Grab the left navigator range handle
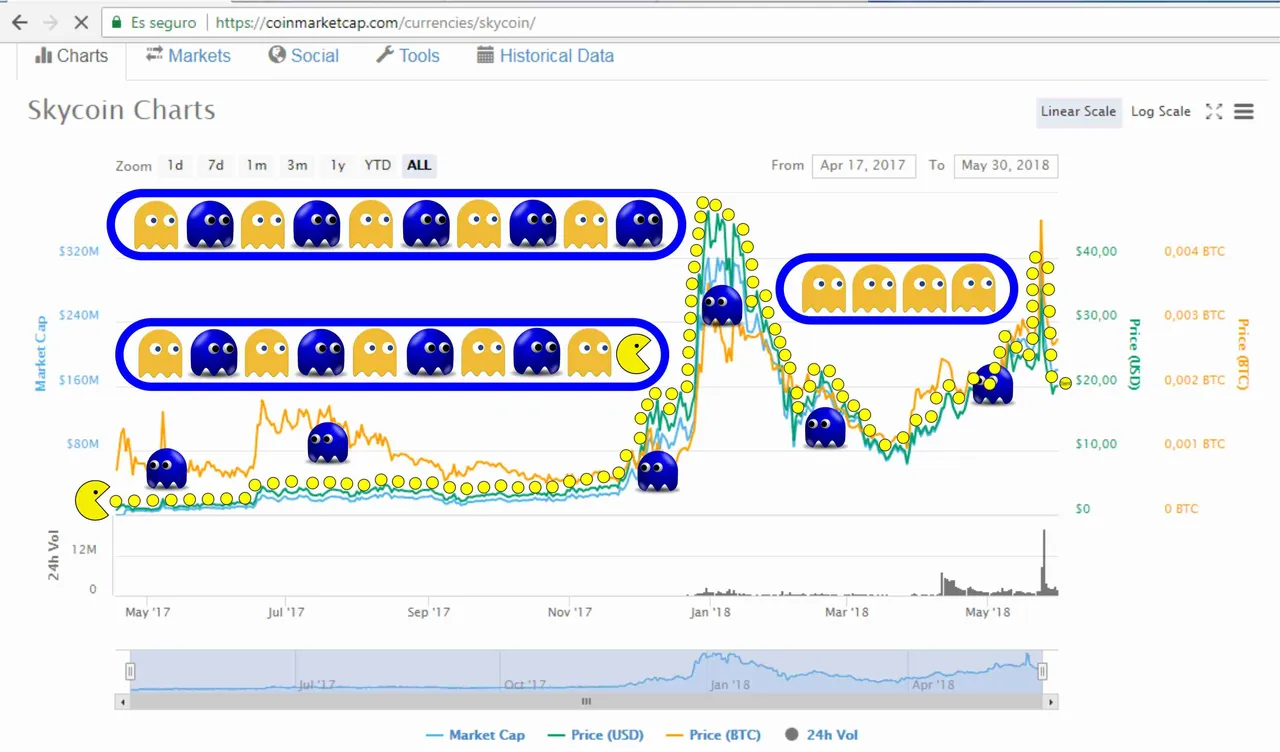1280x752 pixels. pos(130,672)
